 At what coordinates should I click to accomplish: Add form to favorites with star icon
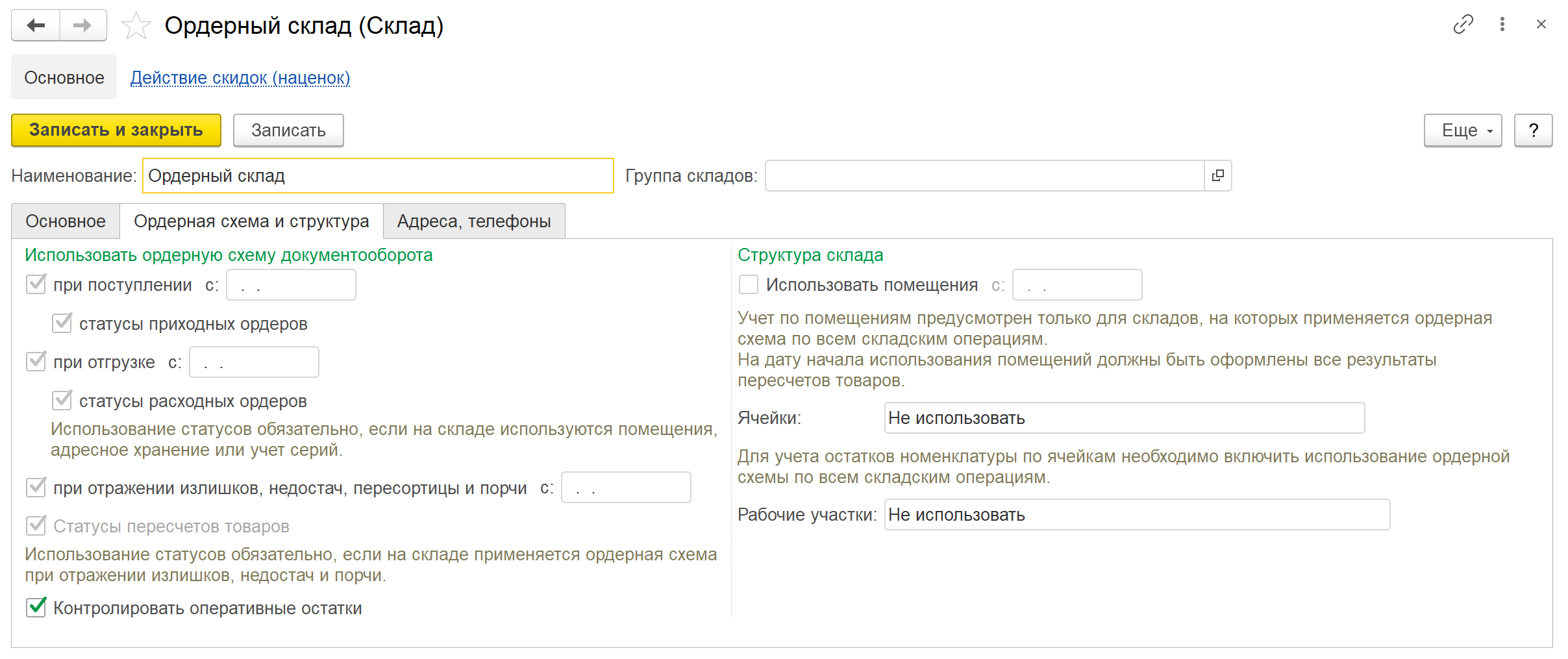coord(136,26)
